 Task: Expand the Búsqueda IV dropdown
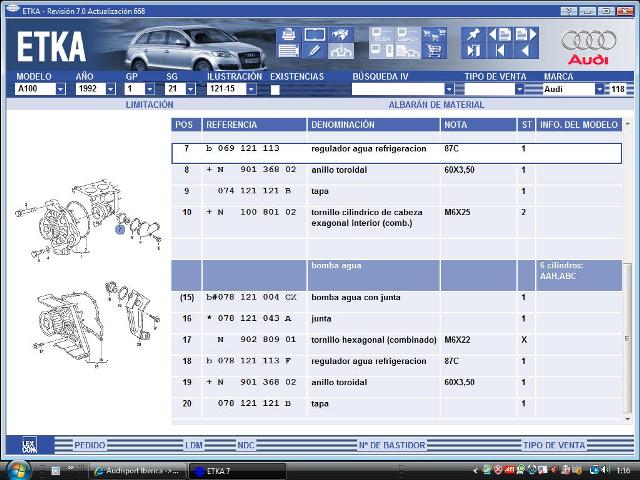tap(449, 89)
